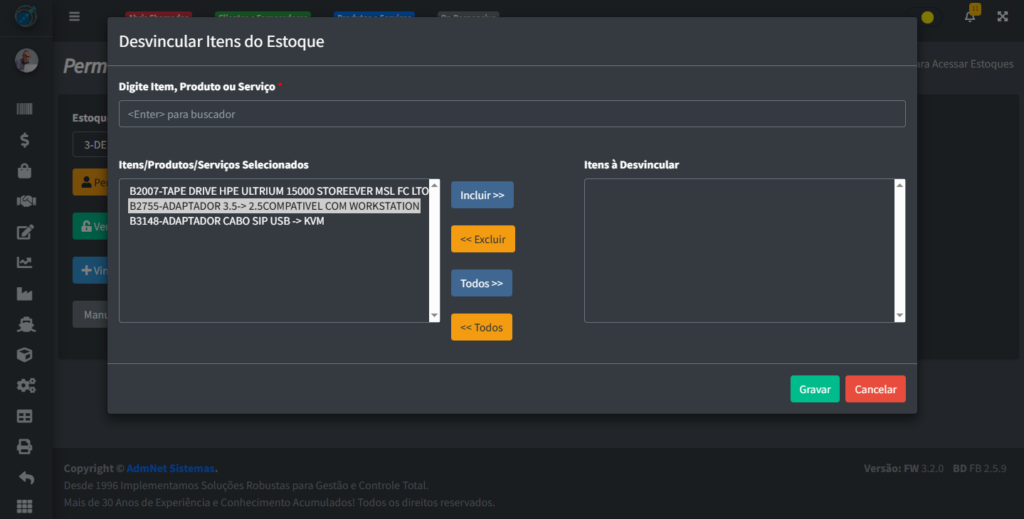This screenshot has height=519, width=1024.
Task: Select B2007-TAPE DRIVE HPE ULTRIUM item
Action: pyautogui.click(x=278, y=190)
